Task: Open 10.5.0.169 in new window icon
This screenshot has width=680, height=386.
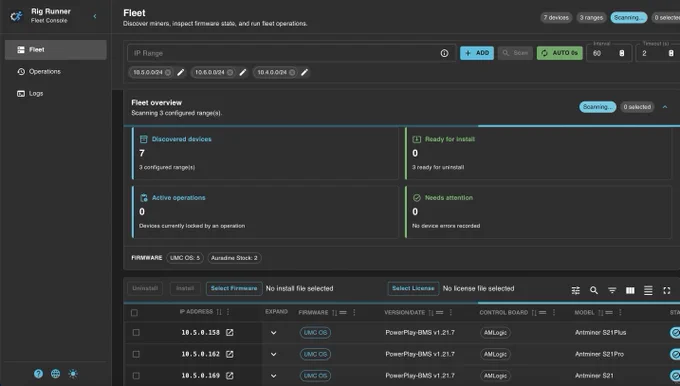Action: point(230,376)
